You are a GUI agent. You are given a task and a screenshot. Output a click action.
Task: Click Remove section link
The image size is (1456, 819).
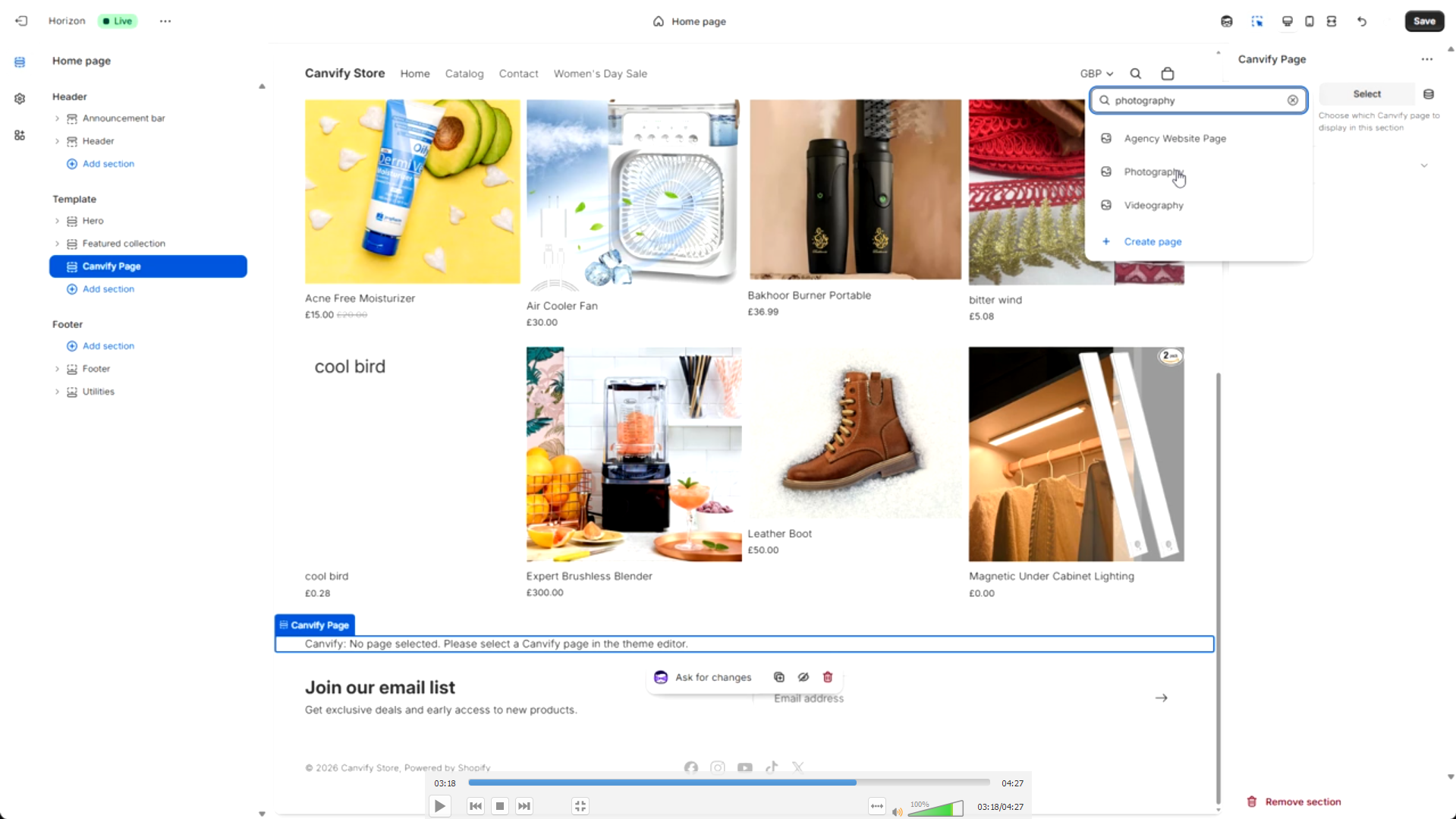pyautogui.click(x=1301, y=801)
